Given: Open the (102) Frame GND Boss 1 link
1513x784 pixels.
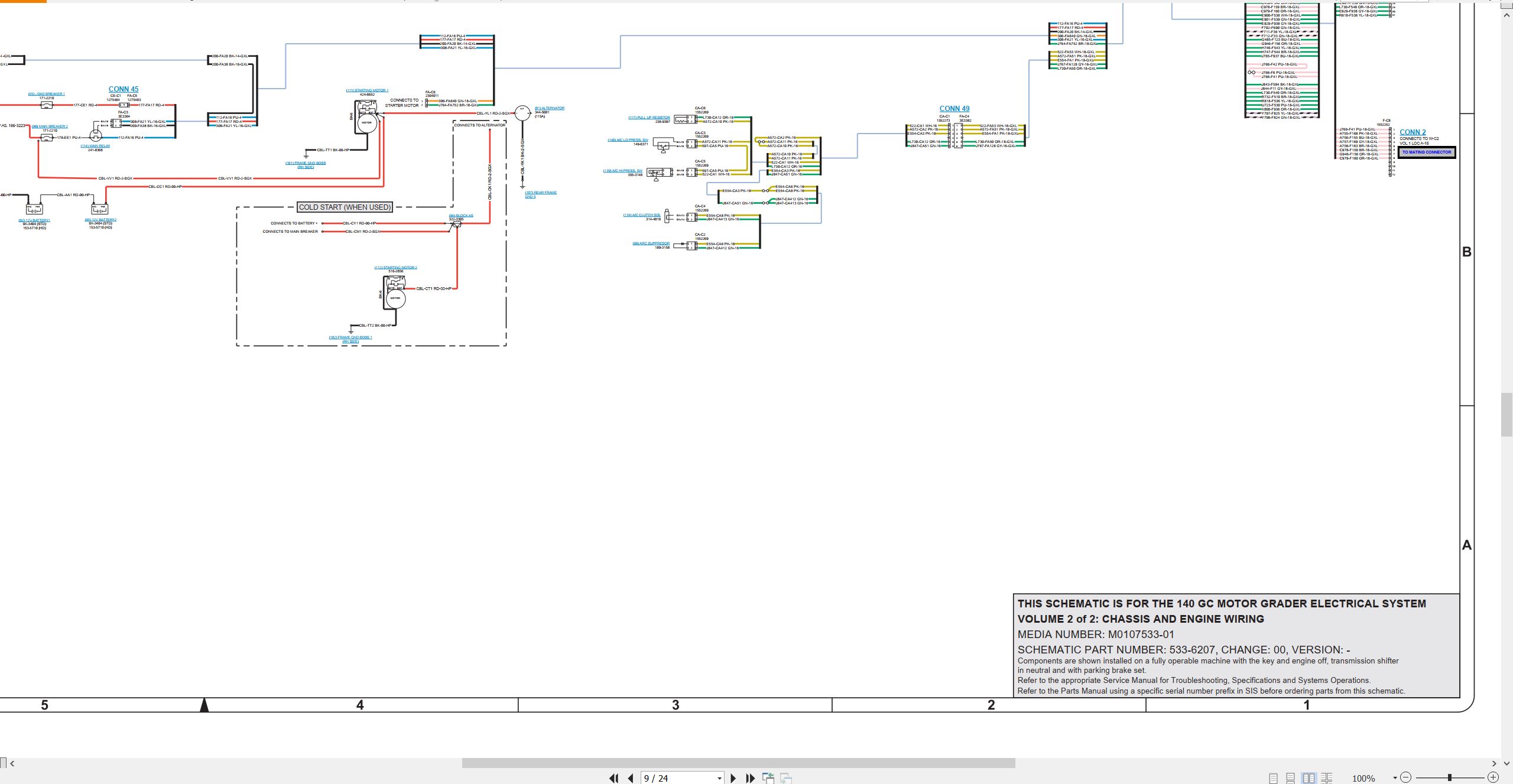Looking at the screenshot, I should coord(350,339).
